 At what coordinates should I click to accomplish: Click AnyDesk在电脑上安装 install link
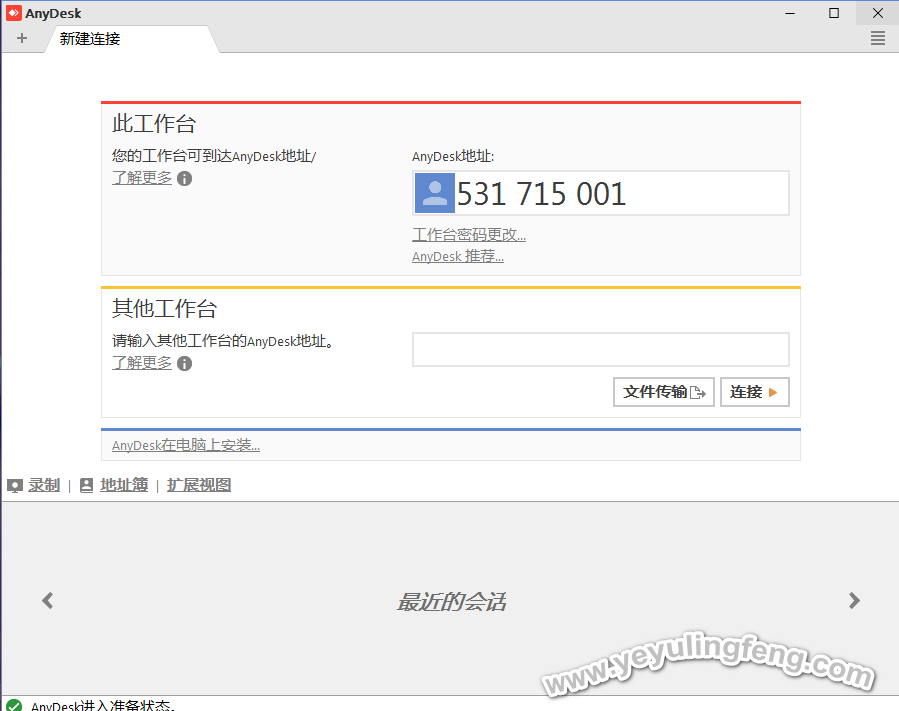coord(186,445)
